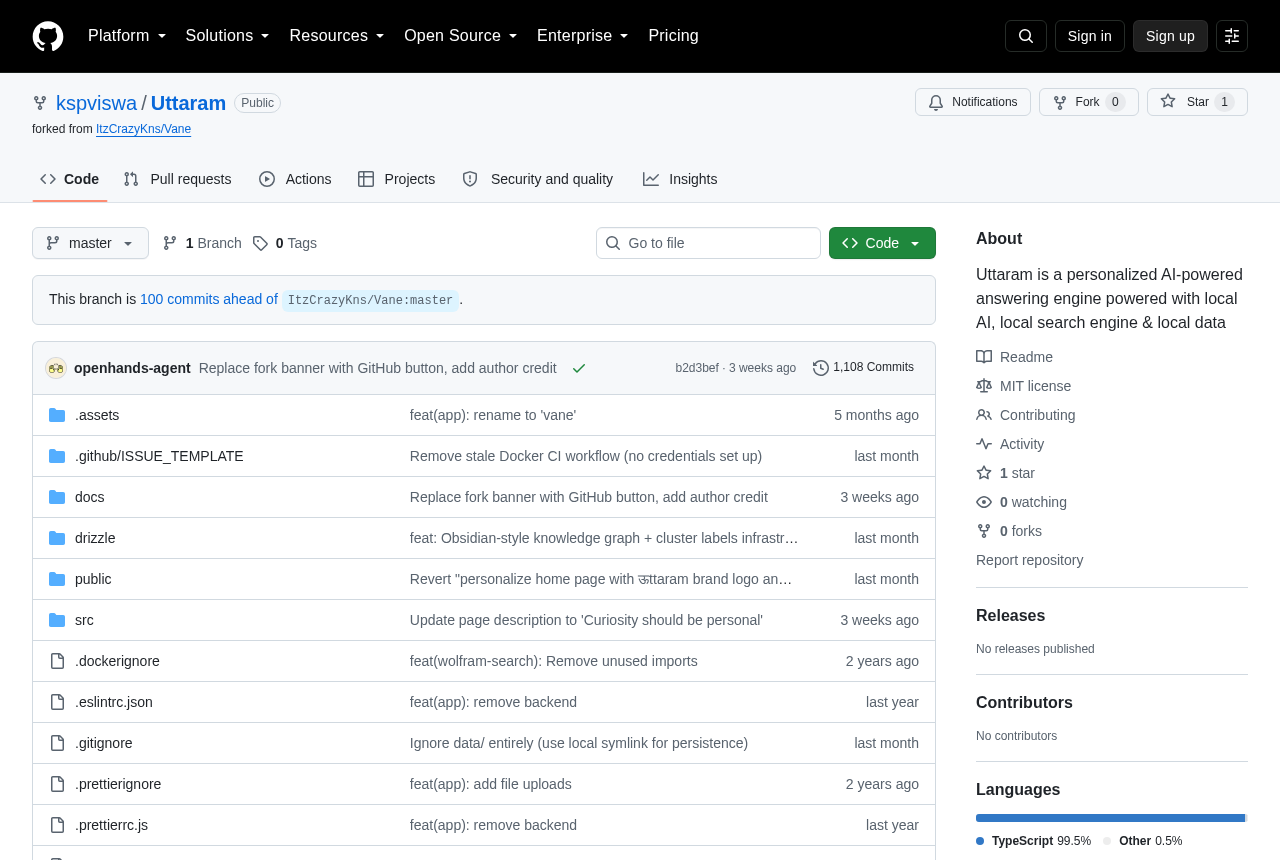Switch to the Actions tab
This screenshot has width=1280, height=860.
point(295,179)
